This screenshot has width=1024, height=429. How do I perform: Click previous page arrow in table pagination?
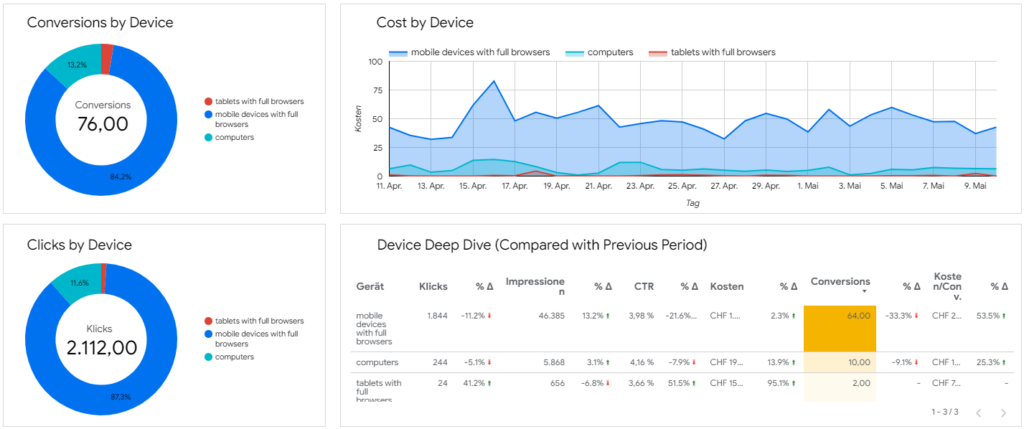[978, 412]
